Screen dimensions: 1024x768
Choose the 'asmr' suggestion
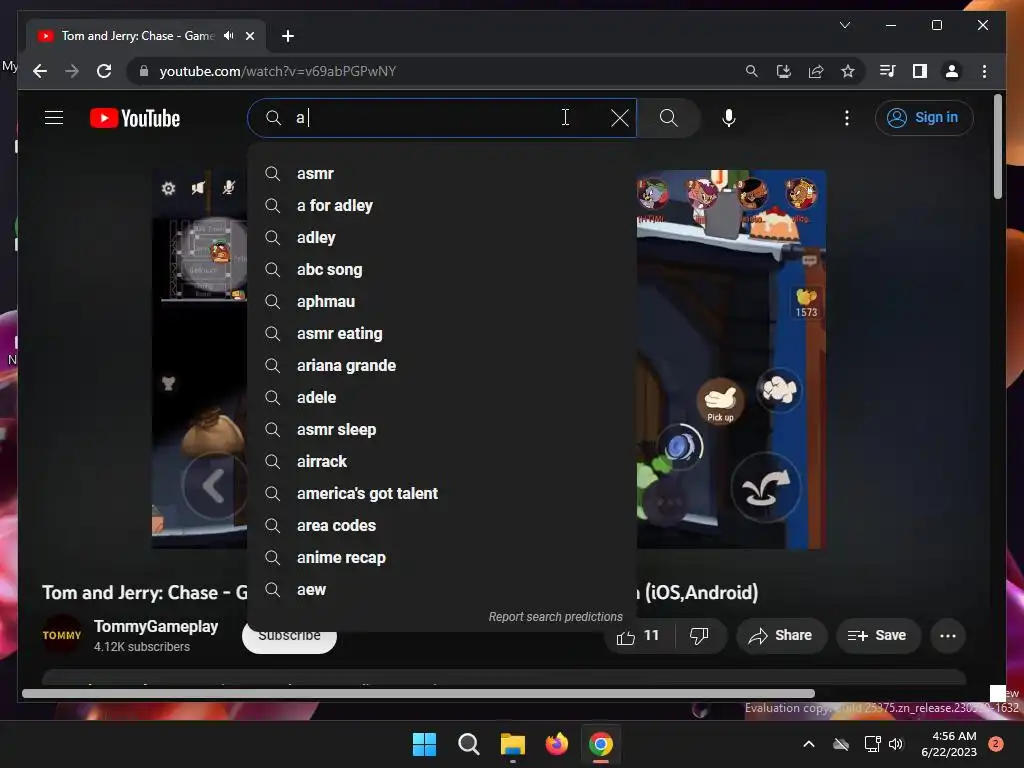coord(441,174)
